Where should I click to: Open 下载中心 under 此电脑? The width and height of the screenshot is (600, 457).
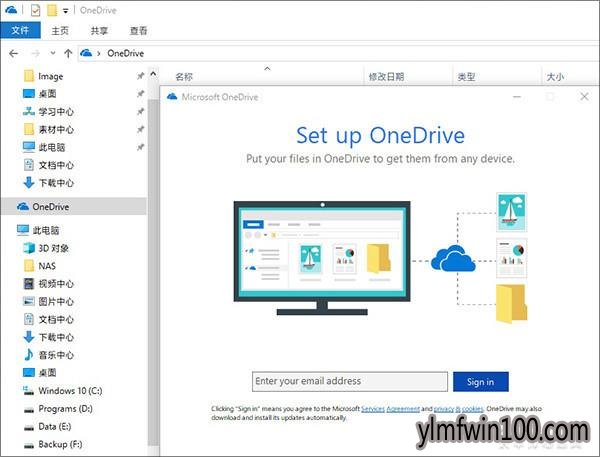pyautogui.click(x=48, y=337)
